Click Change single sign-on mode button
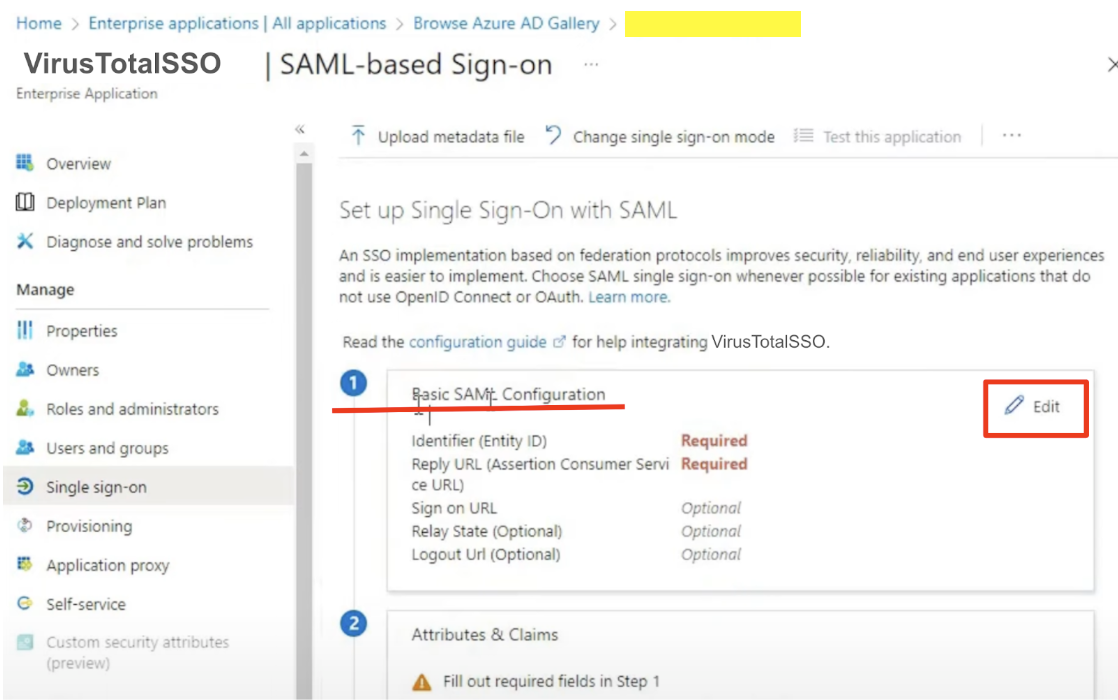Viewport: 1118px width, 700px height. pyautogui.click(x=660, y=136)
